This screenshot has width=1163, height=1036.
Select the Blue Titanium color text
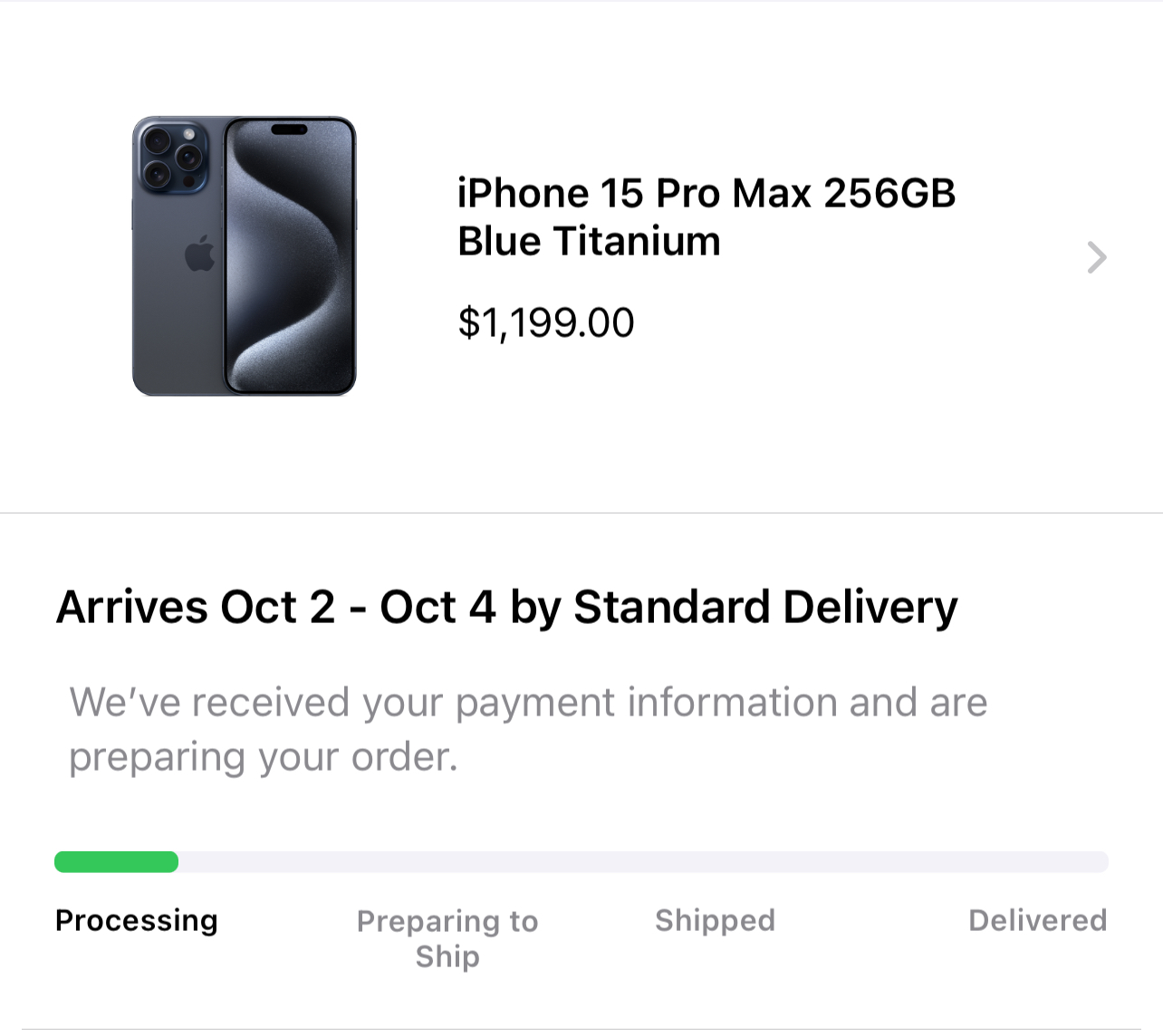(589, 242)
